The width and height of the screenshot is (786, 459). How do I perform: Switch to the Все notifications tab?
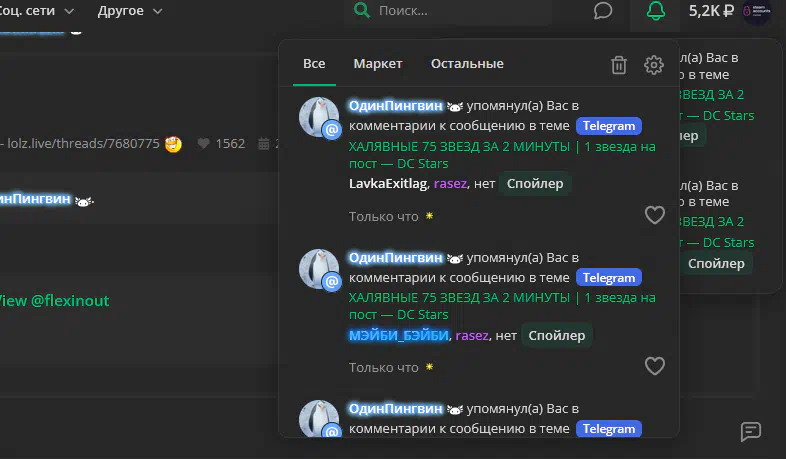point(314,64)
